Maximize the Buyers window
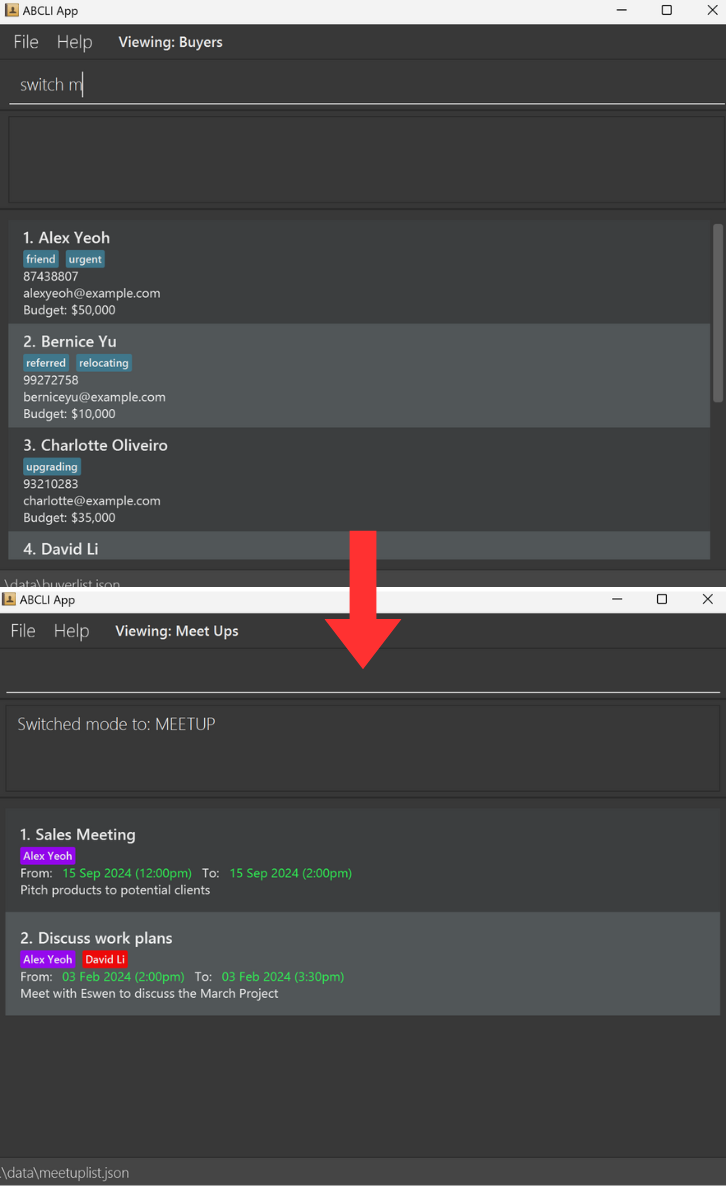The width and height of the screenshot is (726, 1186). [666, 11]
